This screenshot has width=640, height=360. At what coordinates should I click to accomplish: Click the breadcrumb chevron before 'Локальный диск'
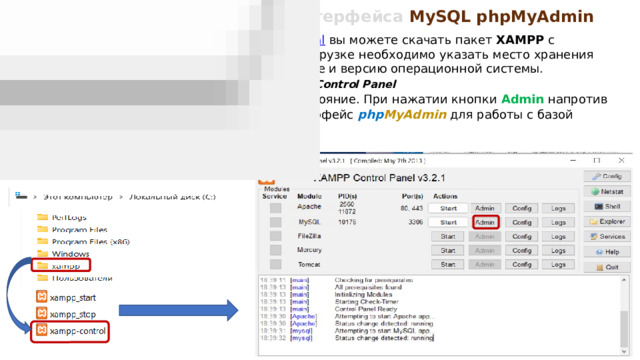(x=121, y=197)
